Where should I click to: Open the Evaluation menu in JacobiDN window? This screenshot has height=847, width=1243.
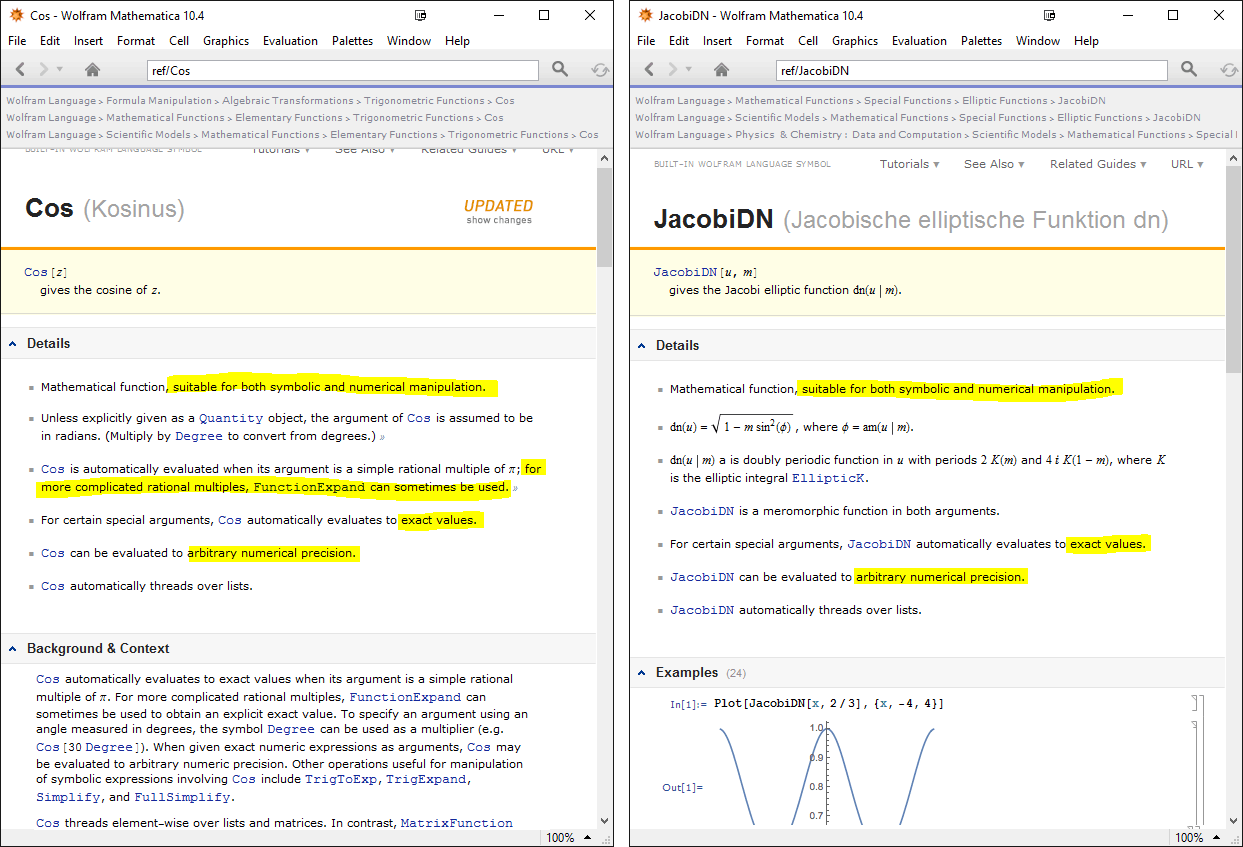pos(918,41)
